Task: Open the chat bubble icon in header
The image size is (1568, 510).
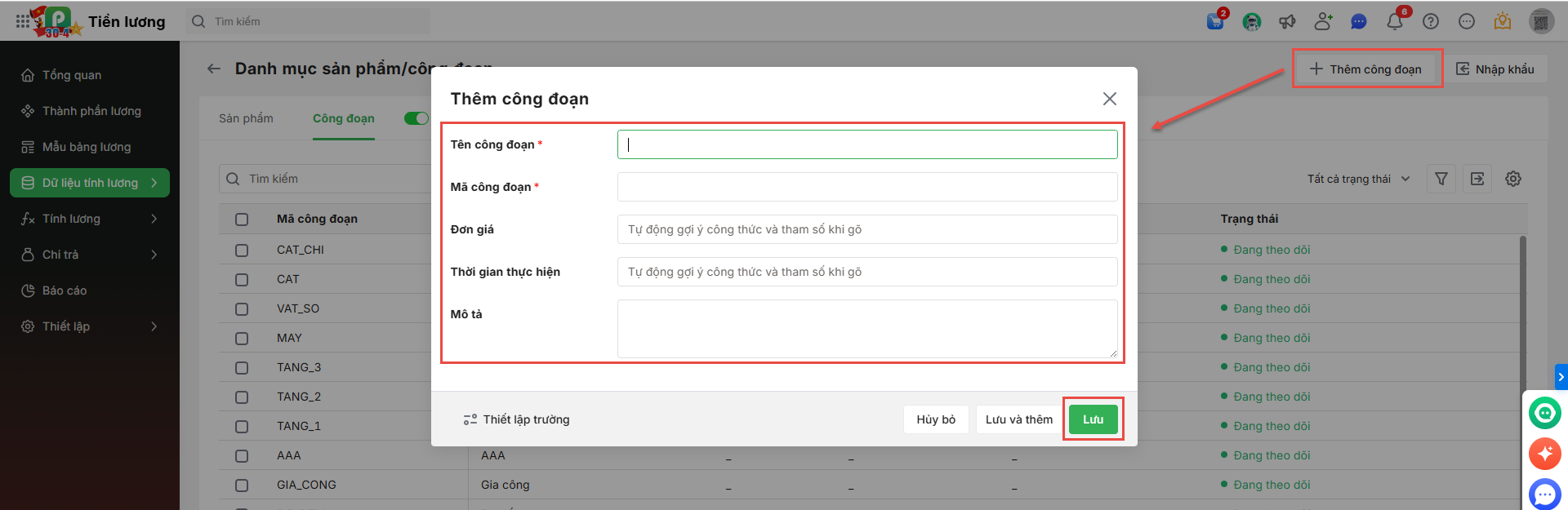Action: point(1359,21)
